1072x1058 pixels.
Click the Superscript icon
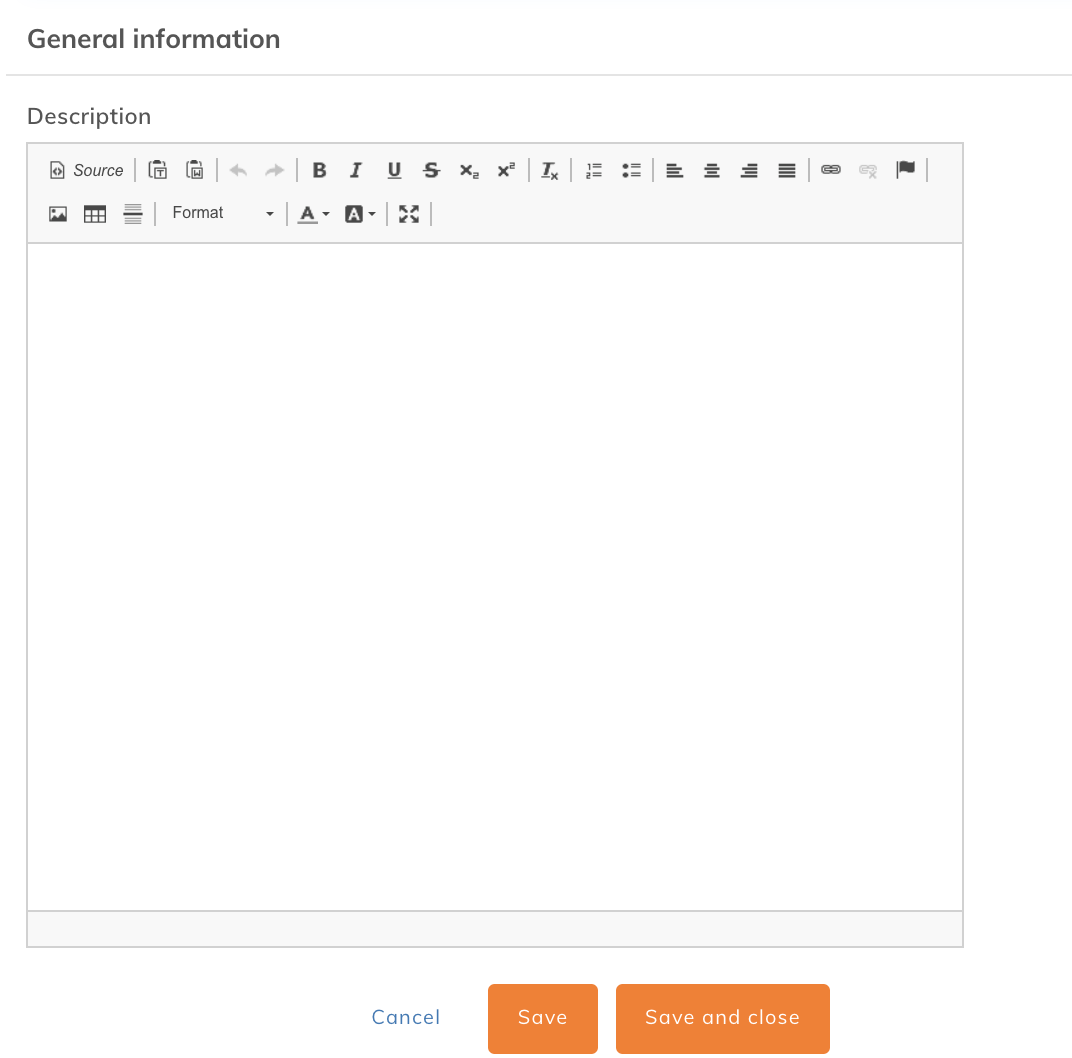[506, 170]
